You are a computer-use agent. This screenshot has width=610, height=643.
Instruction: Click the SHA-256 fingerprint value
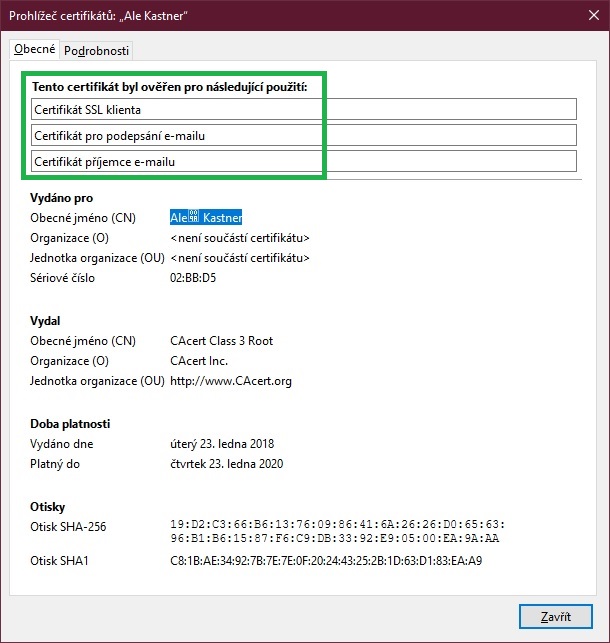click(338, 531)
